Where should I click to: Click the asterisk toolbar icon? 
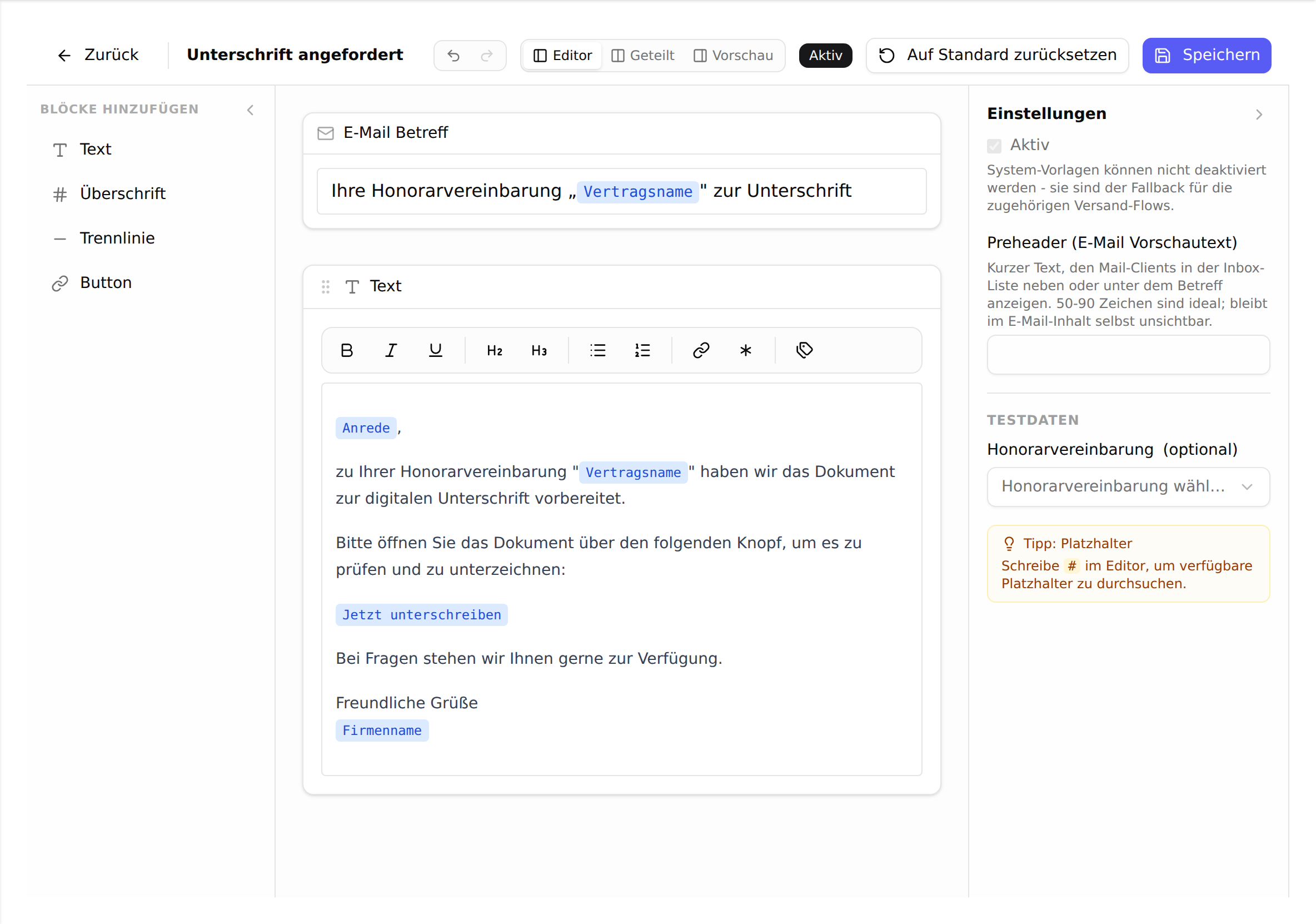[x=745, y=350]
